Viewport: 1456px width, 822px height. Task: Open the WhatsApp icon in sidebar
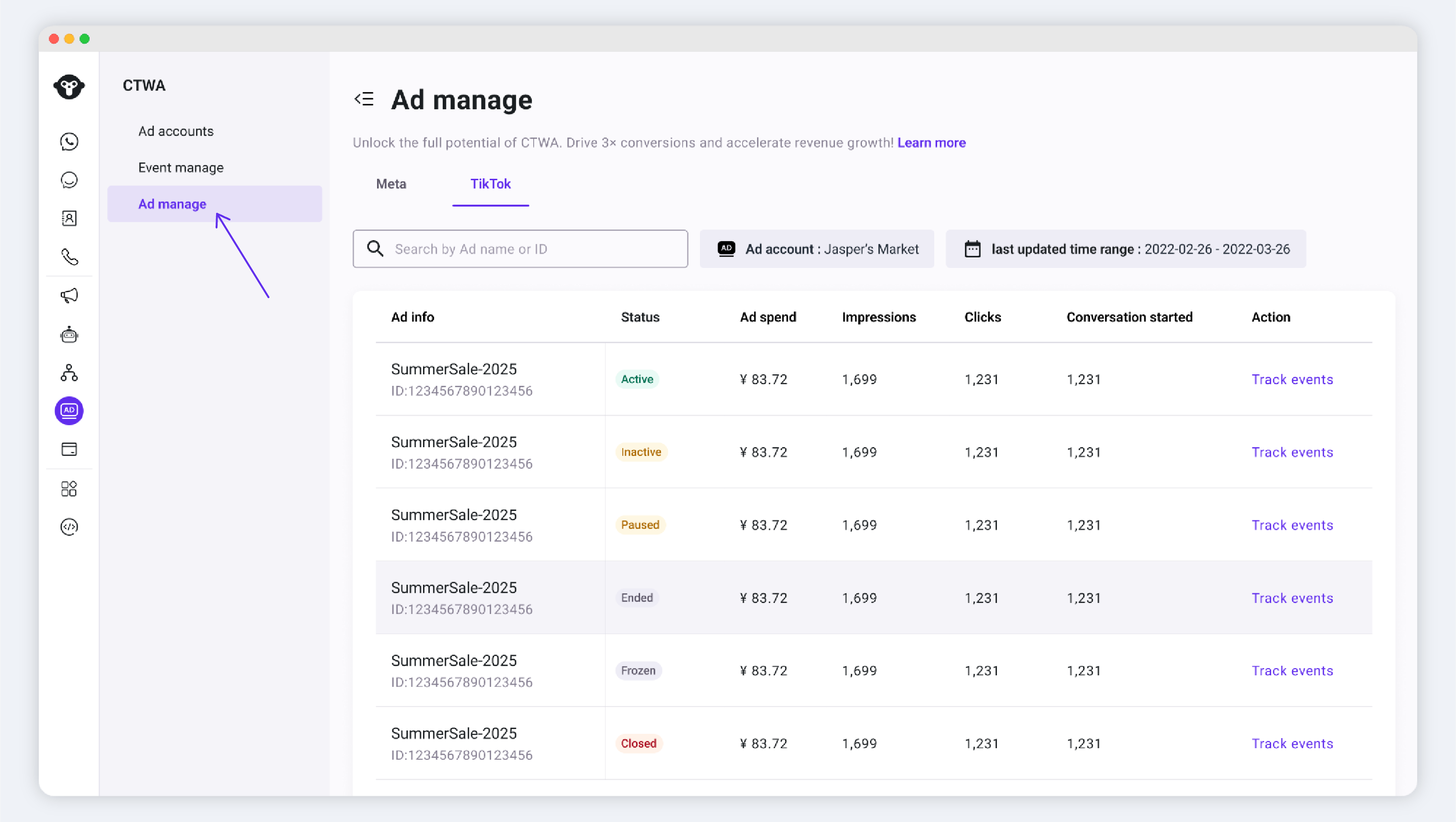pos(69,141)
